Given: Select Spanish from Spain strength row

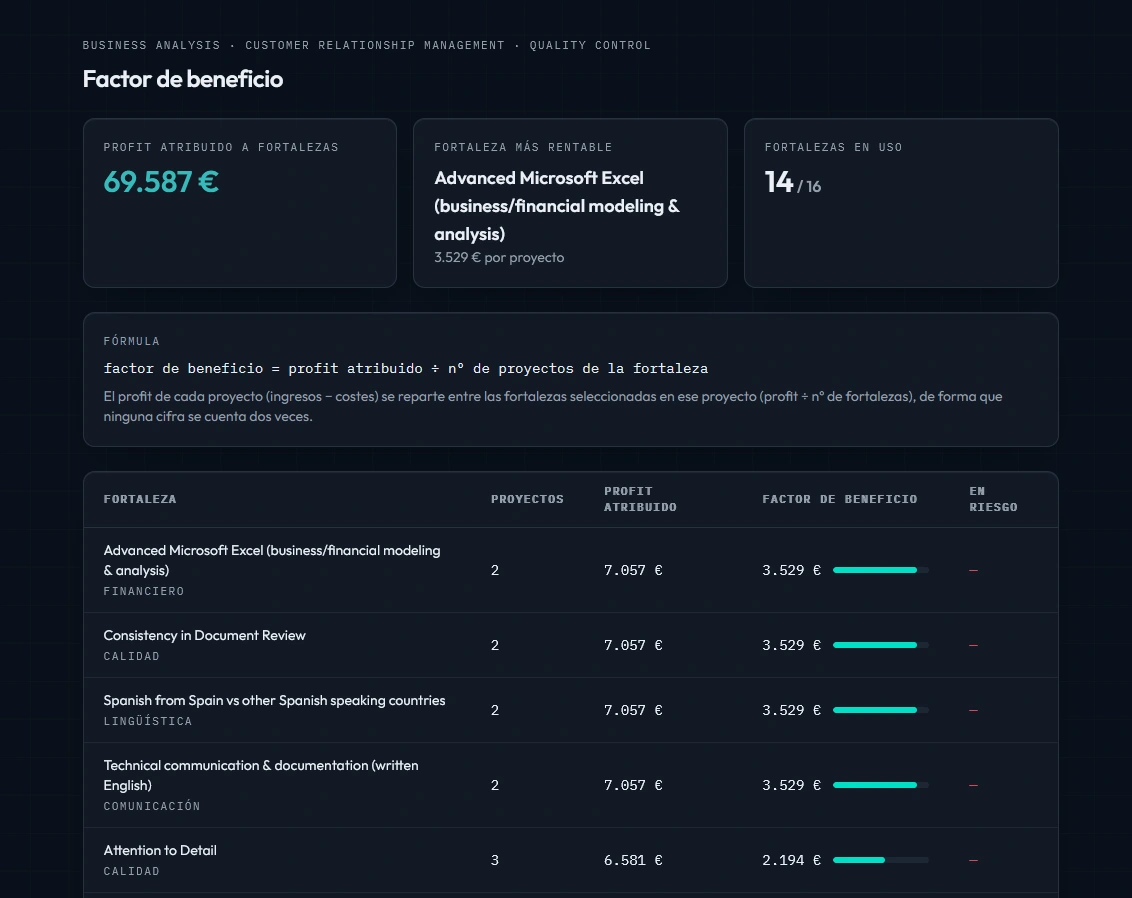Looking at the screenshot, I should click(570, 710).
